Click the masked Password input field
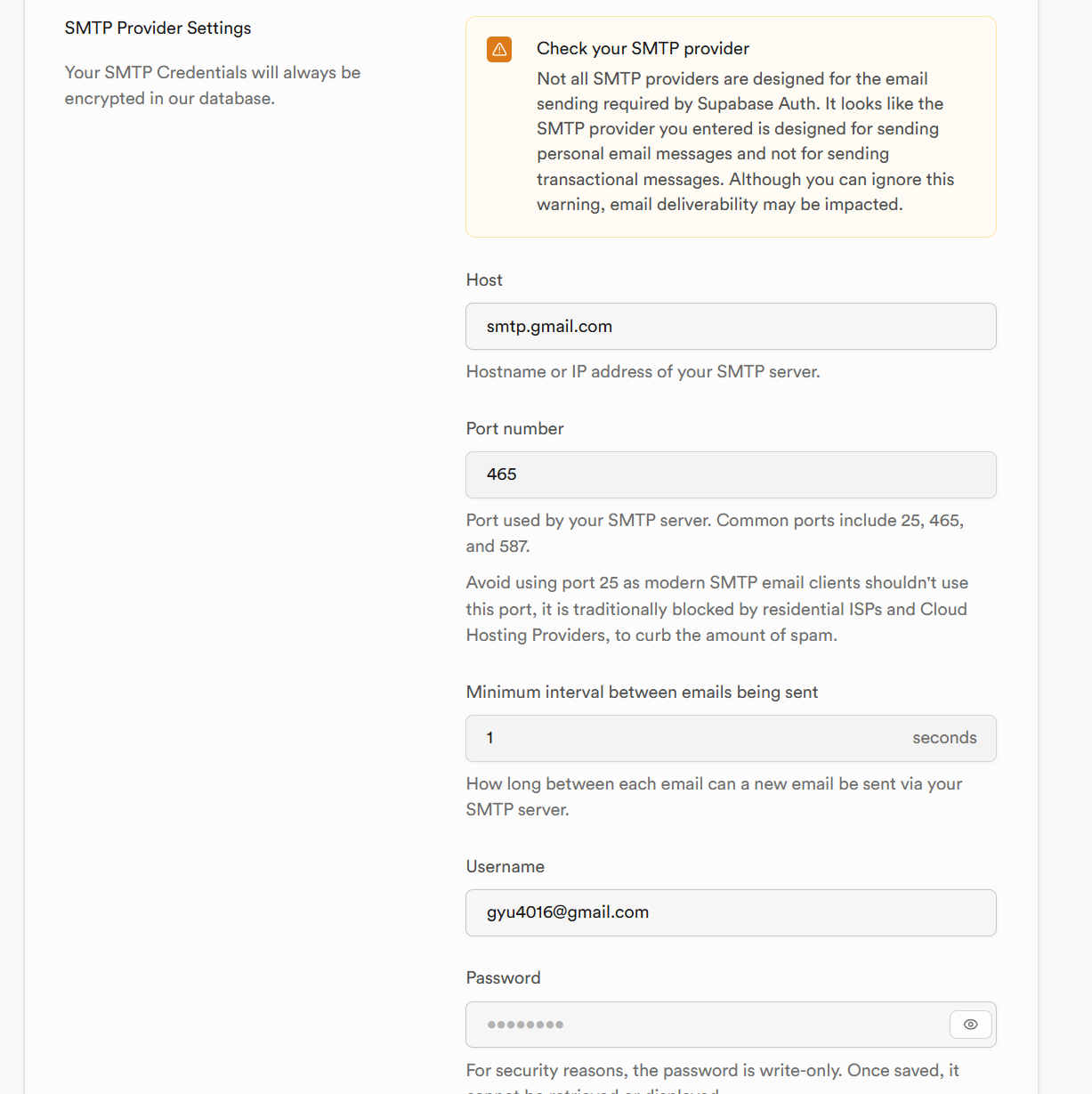Screen dimensions: 1092x1094 (703, 1025)
